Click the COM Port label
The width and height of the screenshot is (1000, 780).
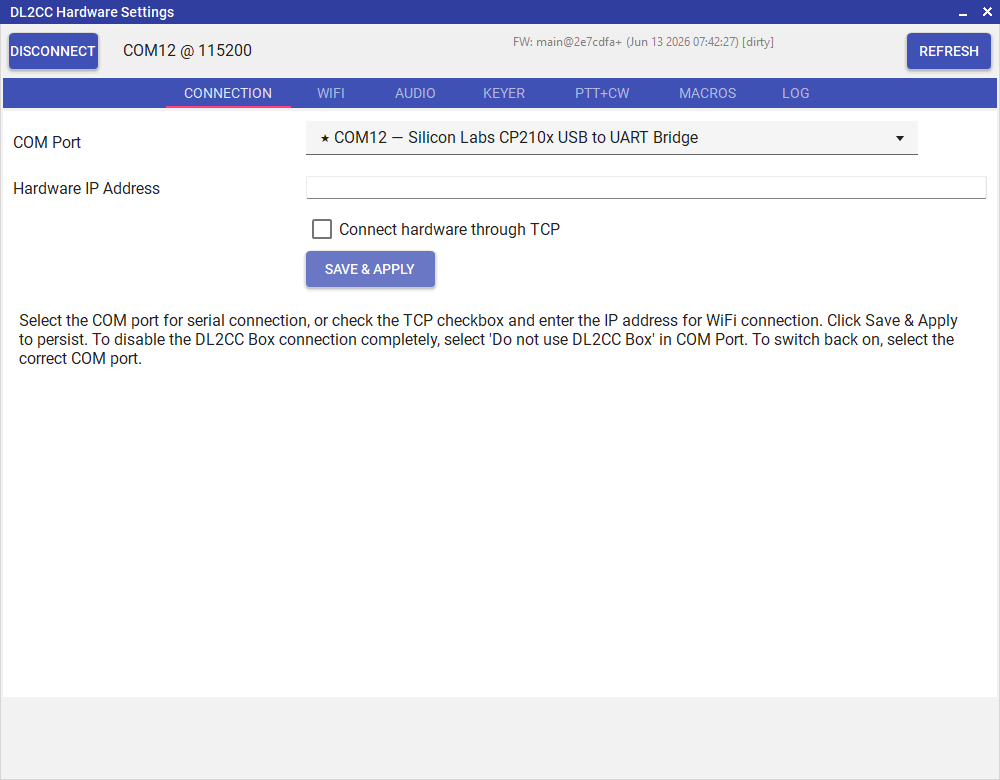47,142
